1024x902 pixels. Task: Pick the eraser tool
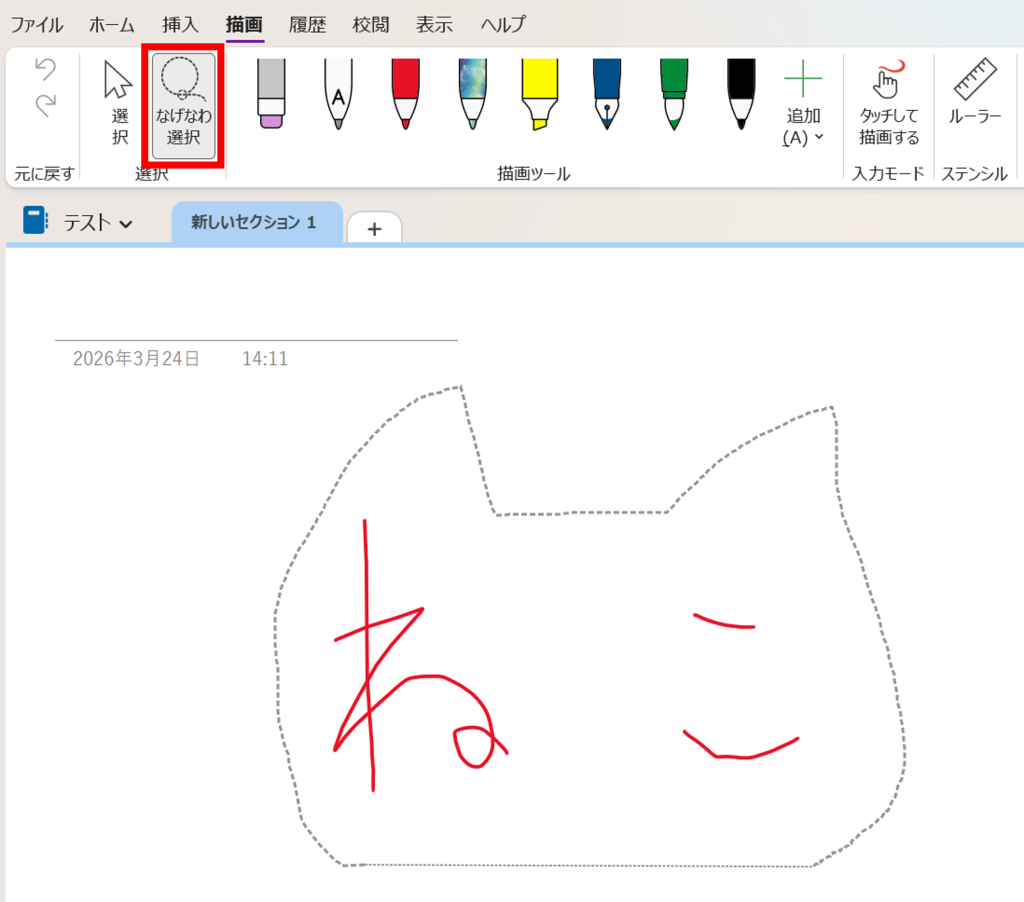[x=271, y=95]
